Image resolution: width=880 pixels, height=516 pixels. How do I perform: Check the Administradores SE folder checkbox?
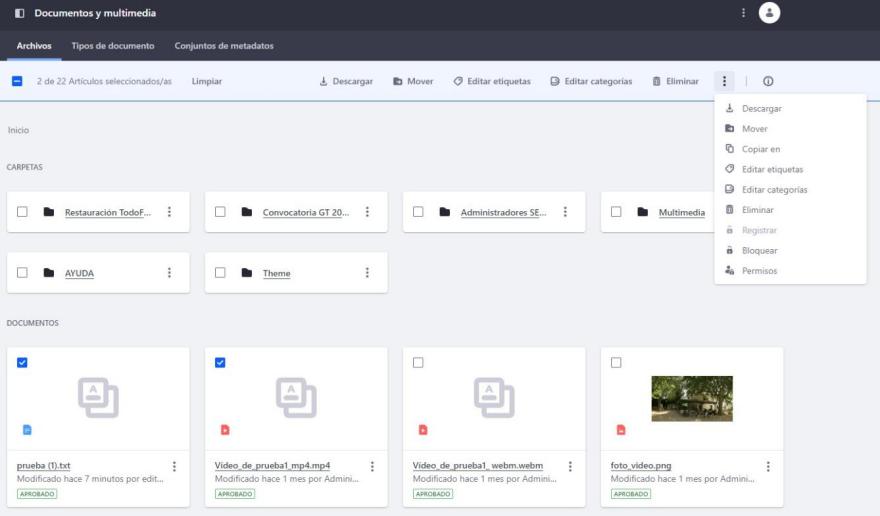[x=418, y=212]
